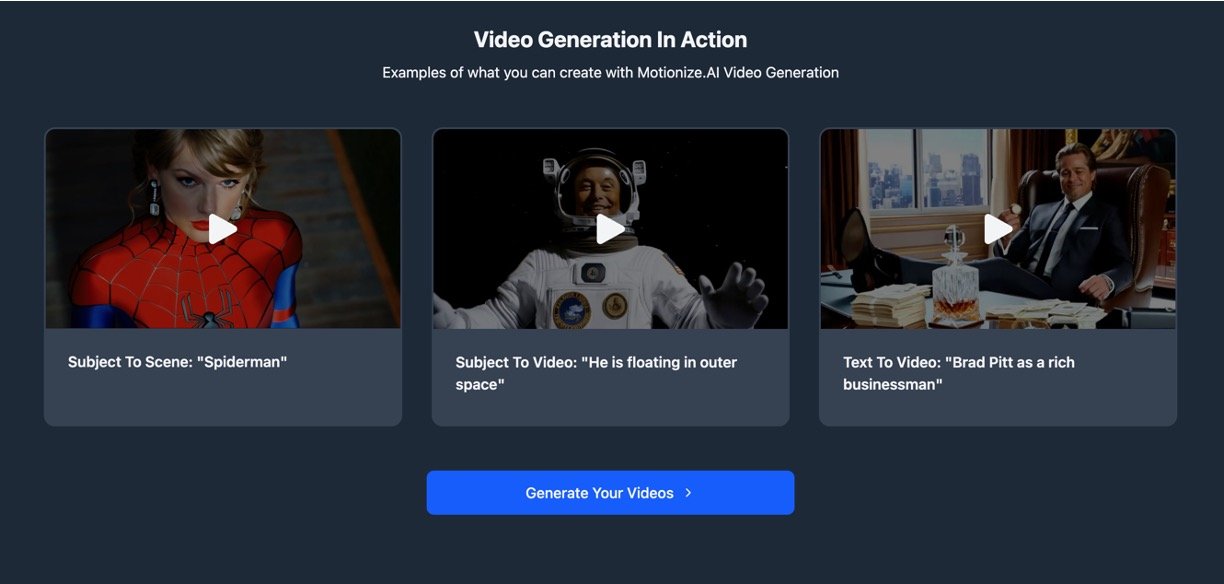Screen dimensions: 1224x584
Task: Click the dangling earring in the Spiderman thumbnail
Action: (154, 197)
